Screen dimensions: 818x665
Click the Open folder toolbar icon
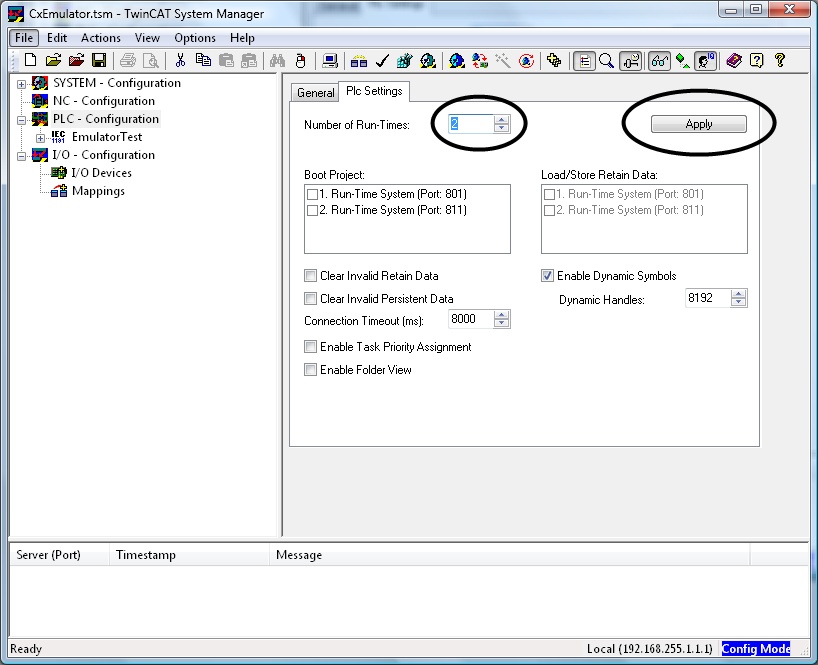click(x=53, y=61)
